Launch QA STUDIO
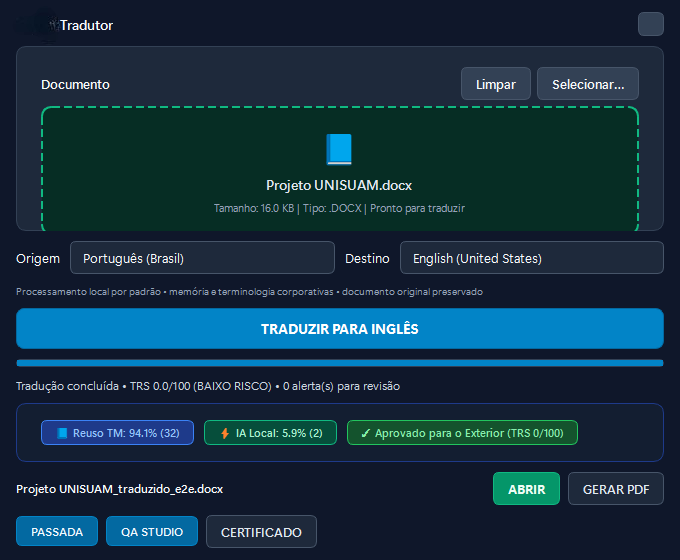 [152, 531]
